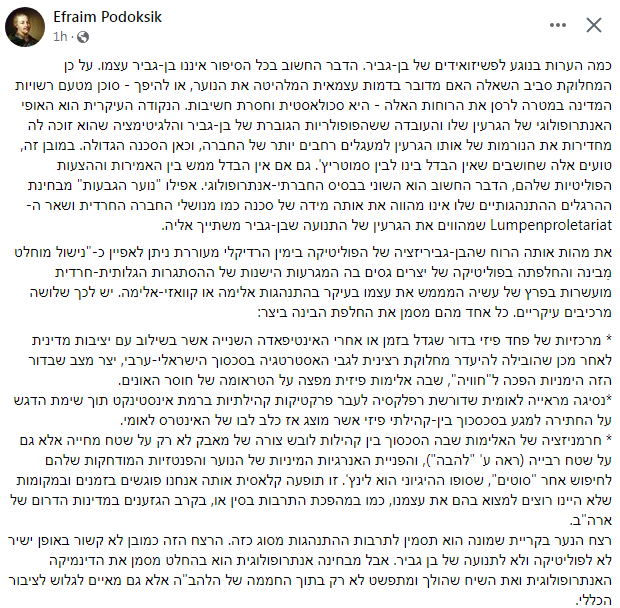
Task: Visit the Efraim Podoksik profile name link
Action: pos(108,17)
